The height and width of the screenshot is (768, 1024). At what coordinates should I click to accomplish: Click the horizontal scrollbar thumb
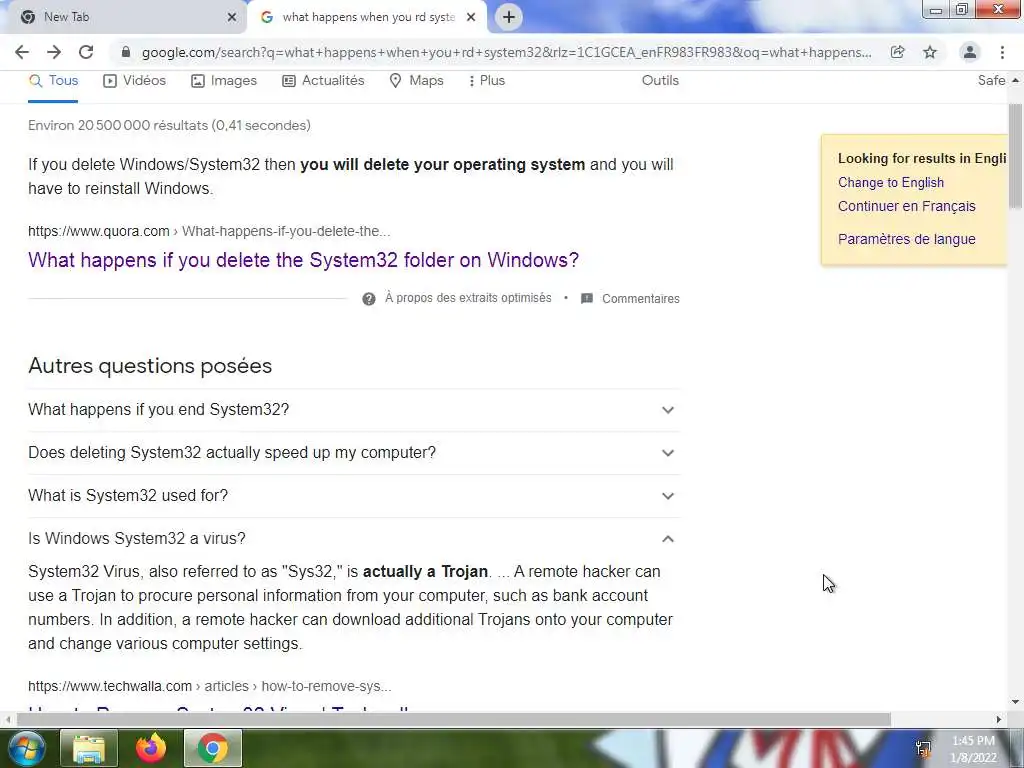click(x=454, y=719)
